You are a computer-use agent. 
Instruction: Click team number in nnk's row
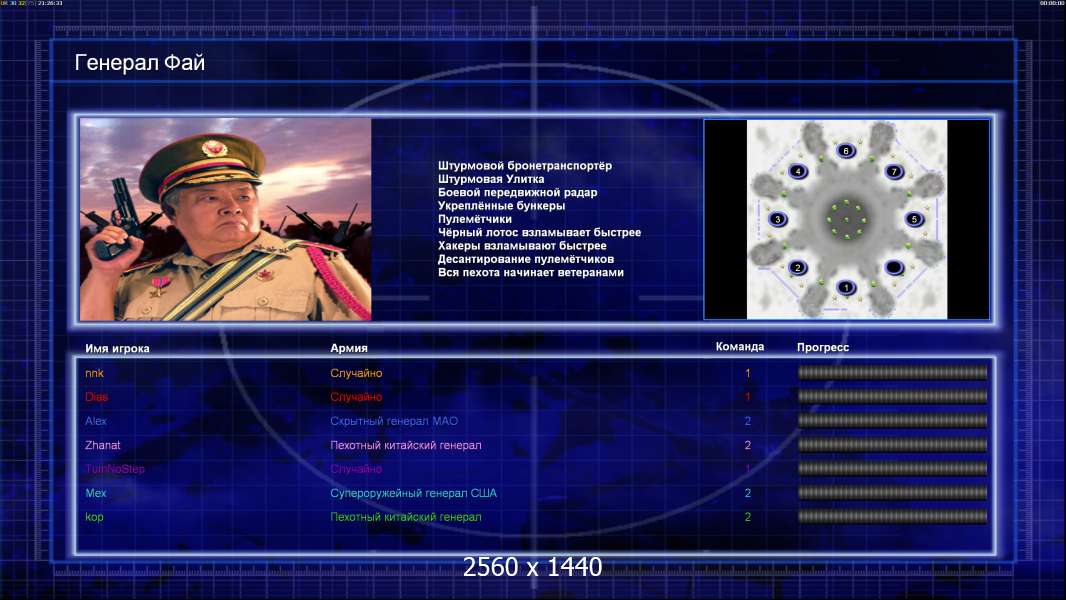click(747, 373)
